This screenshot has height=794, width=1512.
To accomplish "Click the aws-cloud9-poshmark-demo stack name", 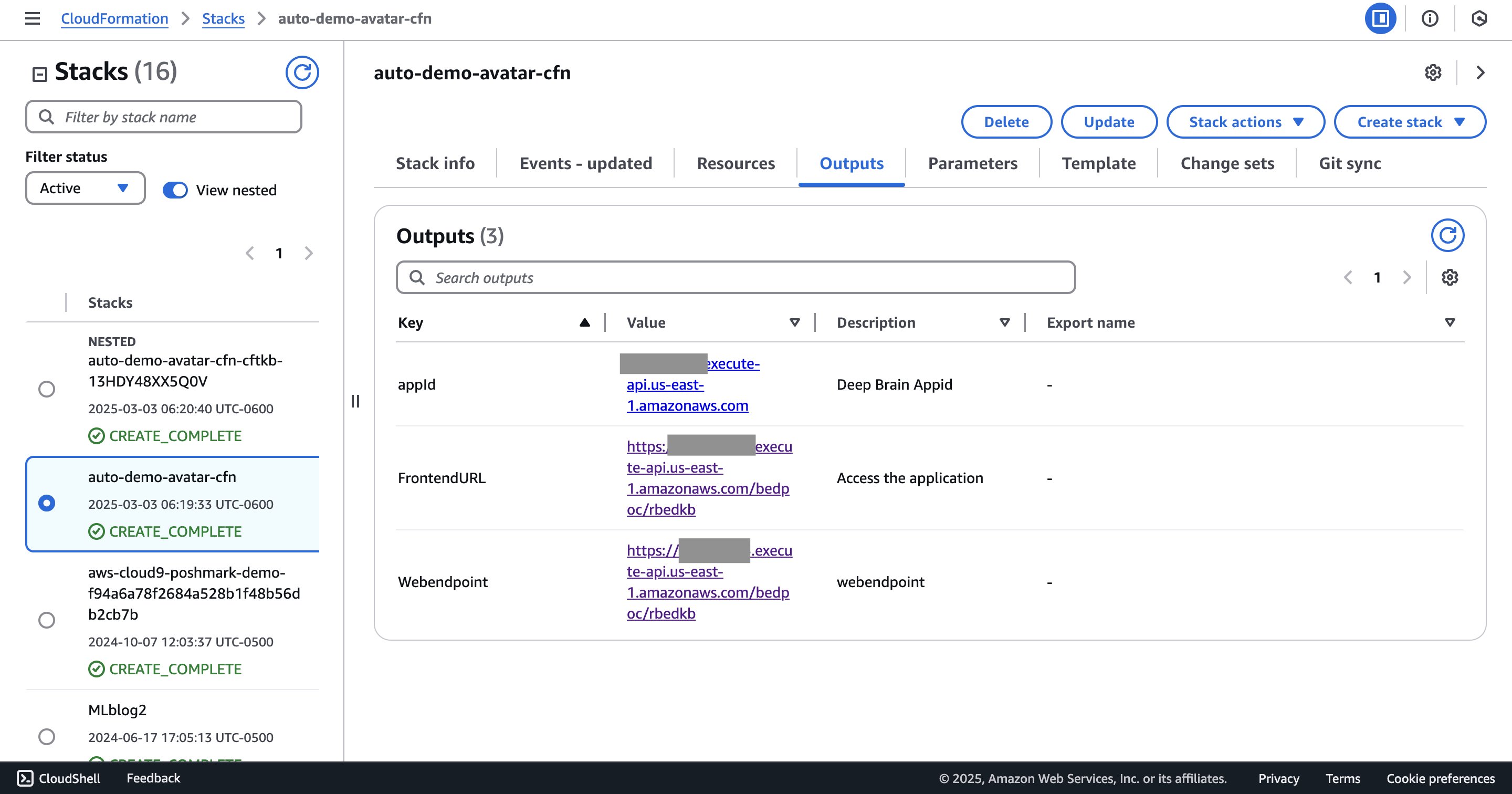I will coord(194,593).
